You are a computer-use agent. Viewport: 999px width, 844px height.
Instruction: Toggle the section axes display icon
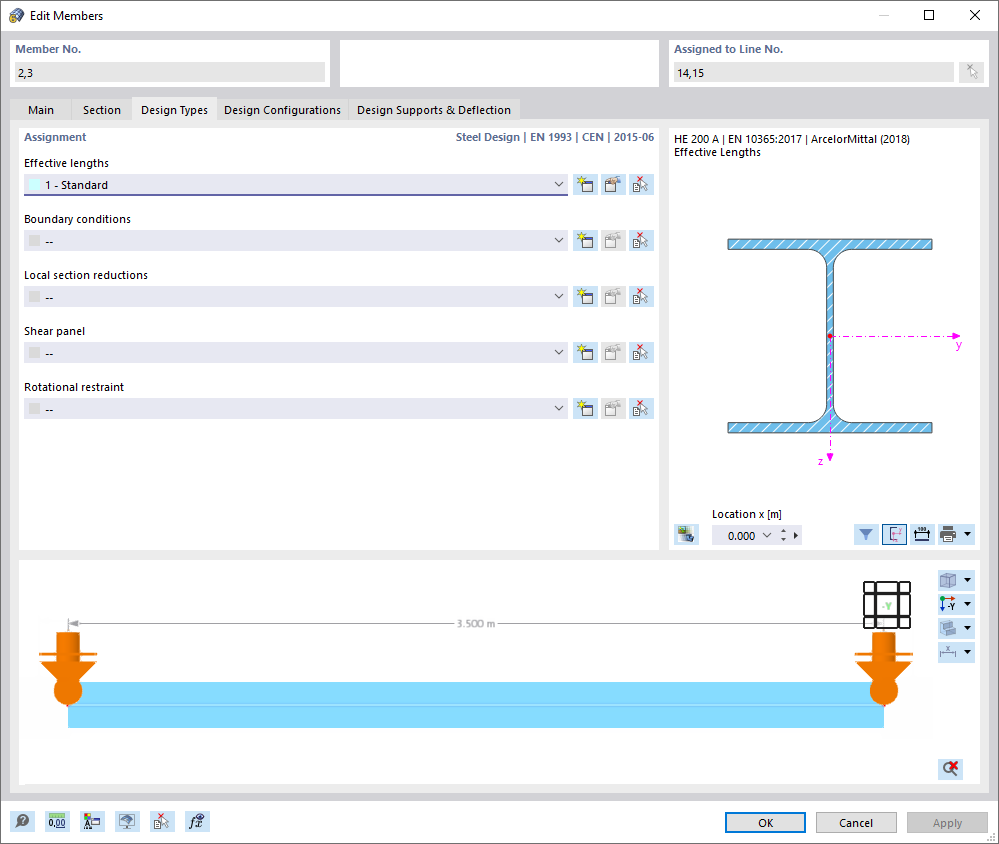tap(894, 534)
